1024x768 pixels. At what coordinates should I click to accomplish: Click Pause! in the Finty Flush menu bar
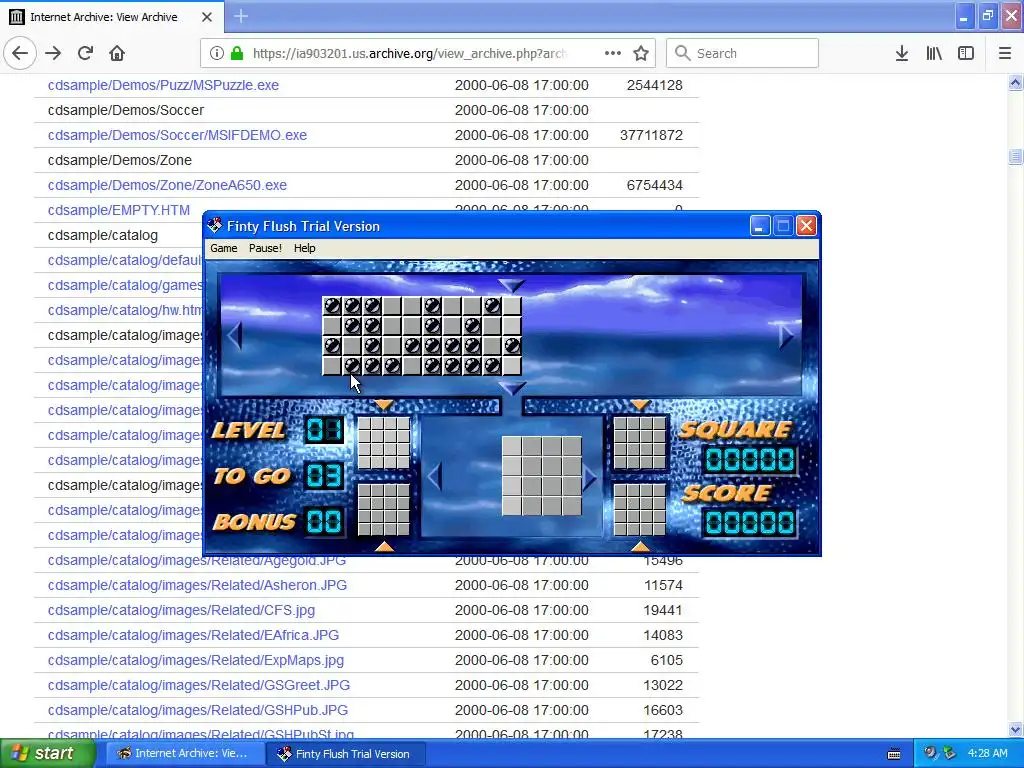tap(265, 248)
